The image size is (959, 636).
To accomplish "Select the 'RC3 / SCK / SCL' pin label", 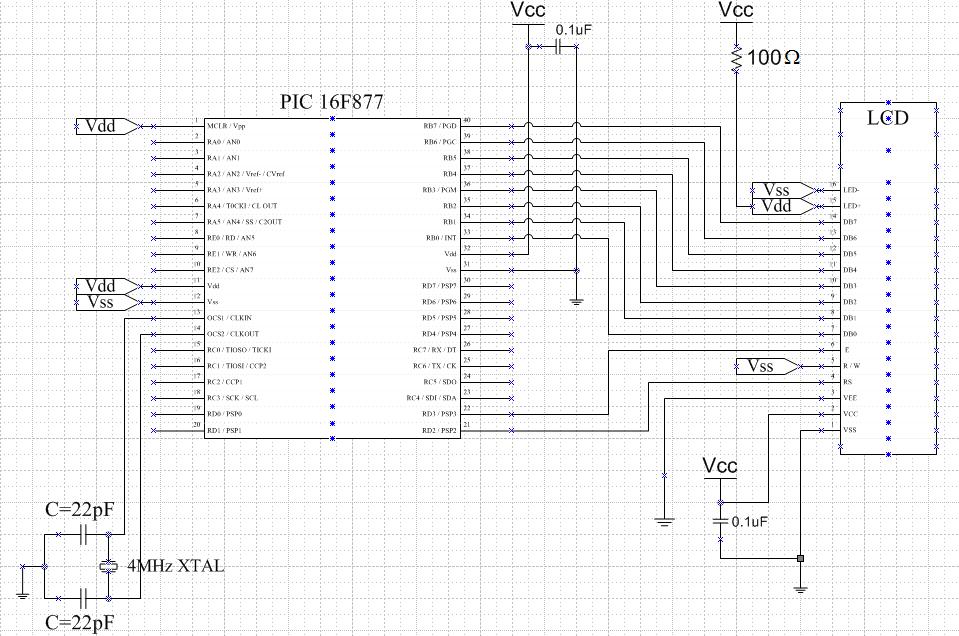I will point(232,398).
